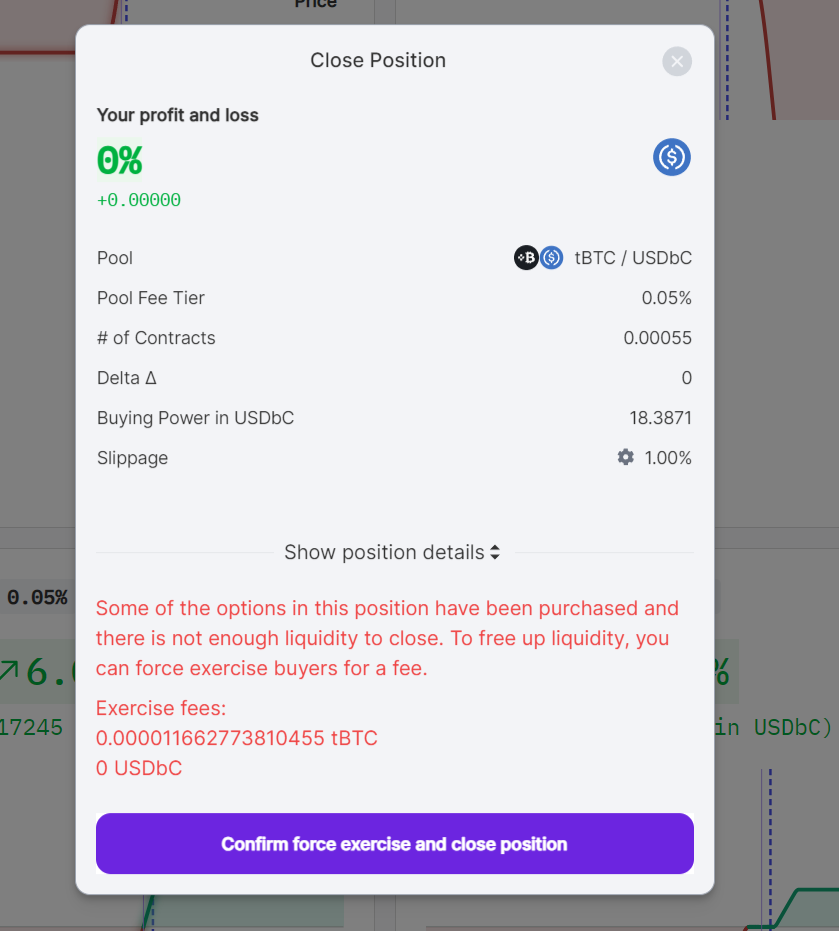
Task: Select the tBTC / USDbC pool name
Action: click(633, 258)
